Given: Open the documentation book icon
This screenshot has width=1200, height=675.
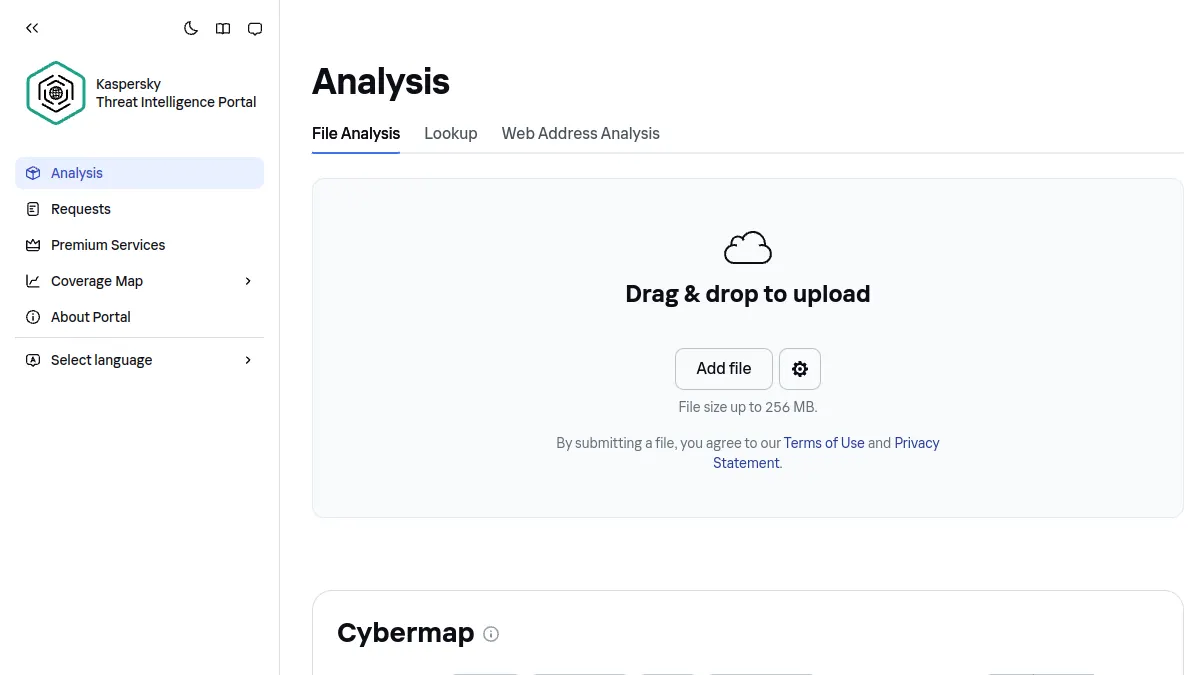Looking at the screenshot, I should tap(223, 28).
